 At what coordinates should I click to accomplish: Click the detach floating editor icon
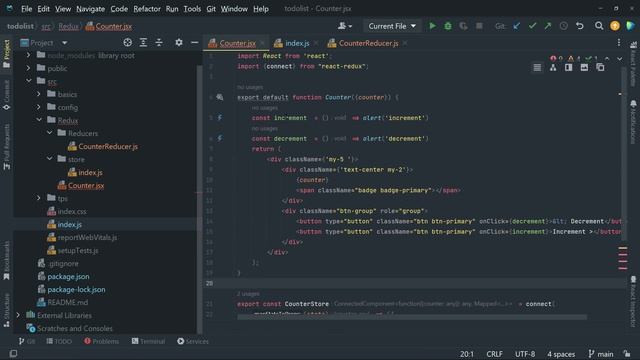[600, 68]
